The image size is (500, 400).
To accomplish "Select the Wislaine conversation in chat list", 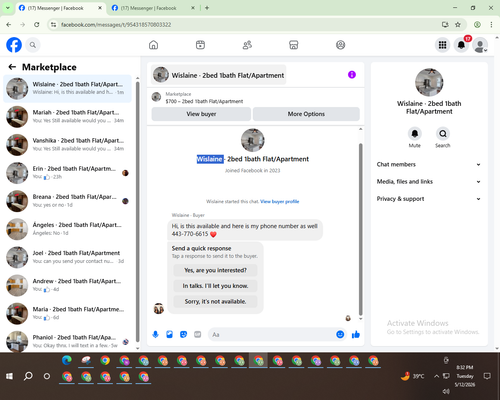I will point(67,88).
